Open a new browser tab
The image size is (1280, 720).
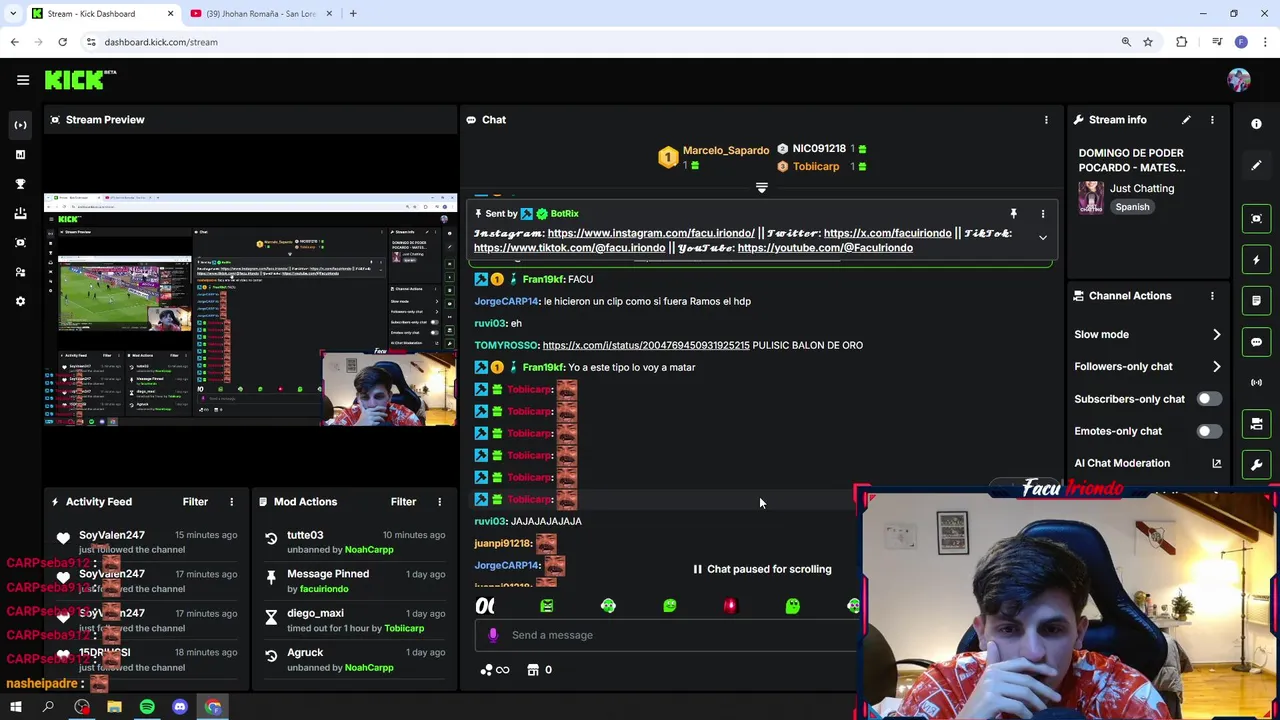pyautogui.click(x=353, y=14)
